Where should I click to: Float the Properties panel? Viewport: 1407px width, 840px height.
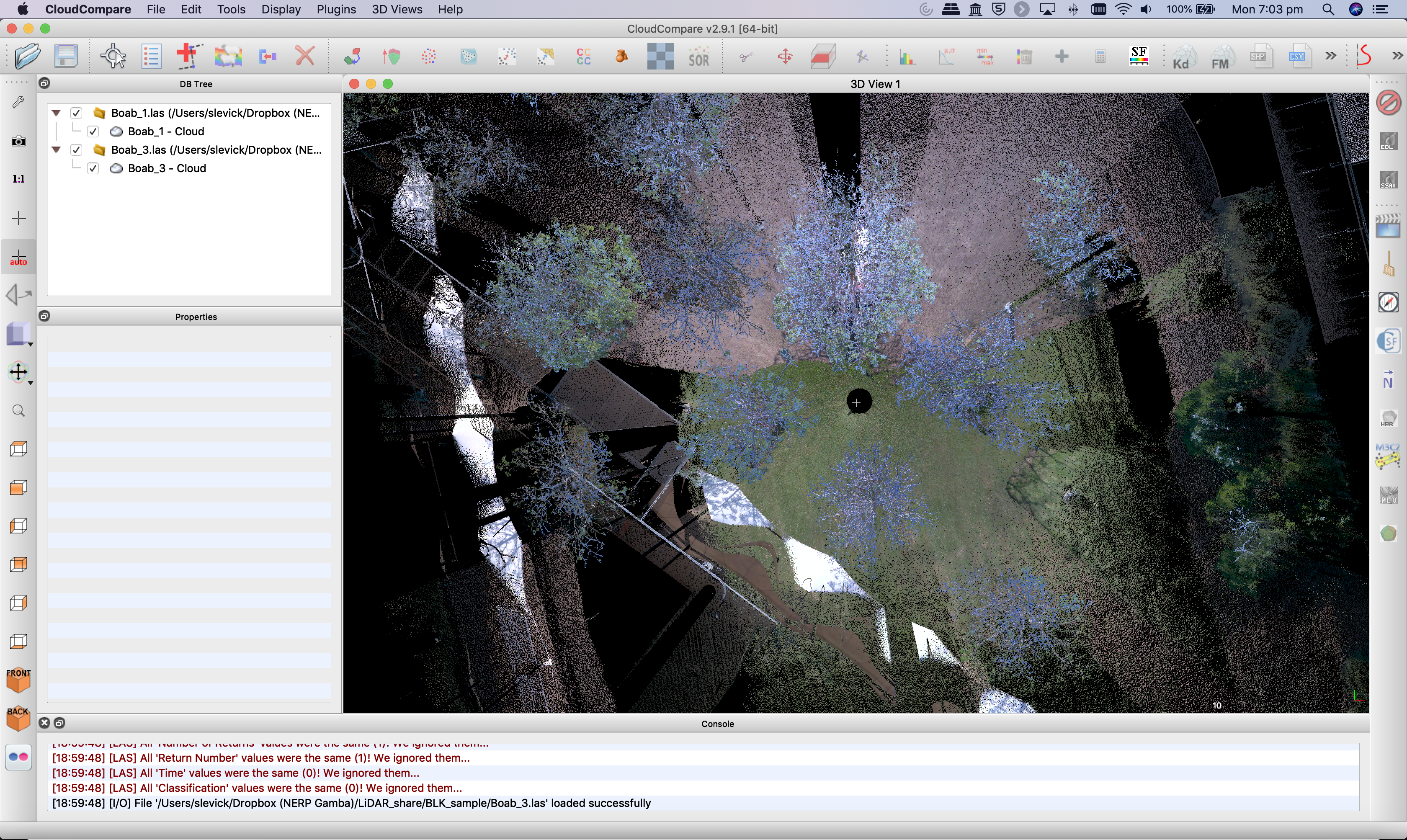coord(45,316)
